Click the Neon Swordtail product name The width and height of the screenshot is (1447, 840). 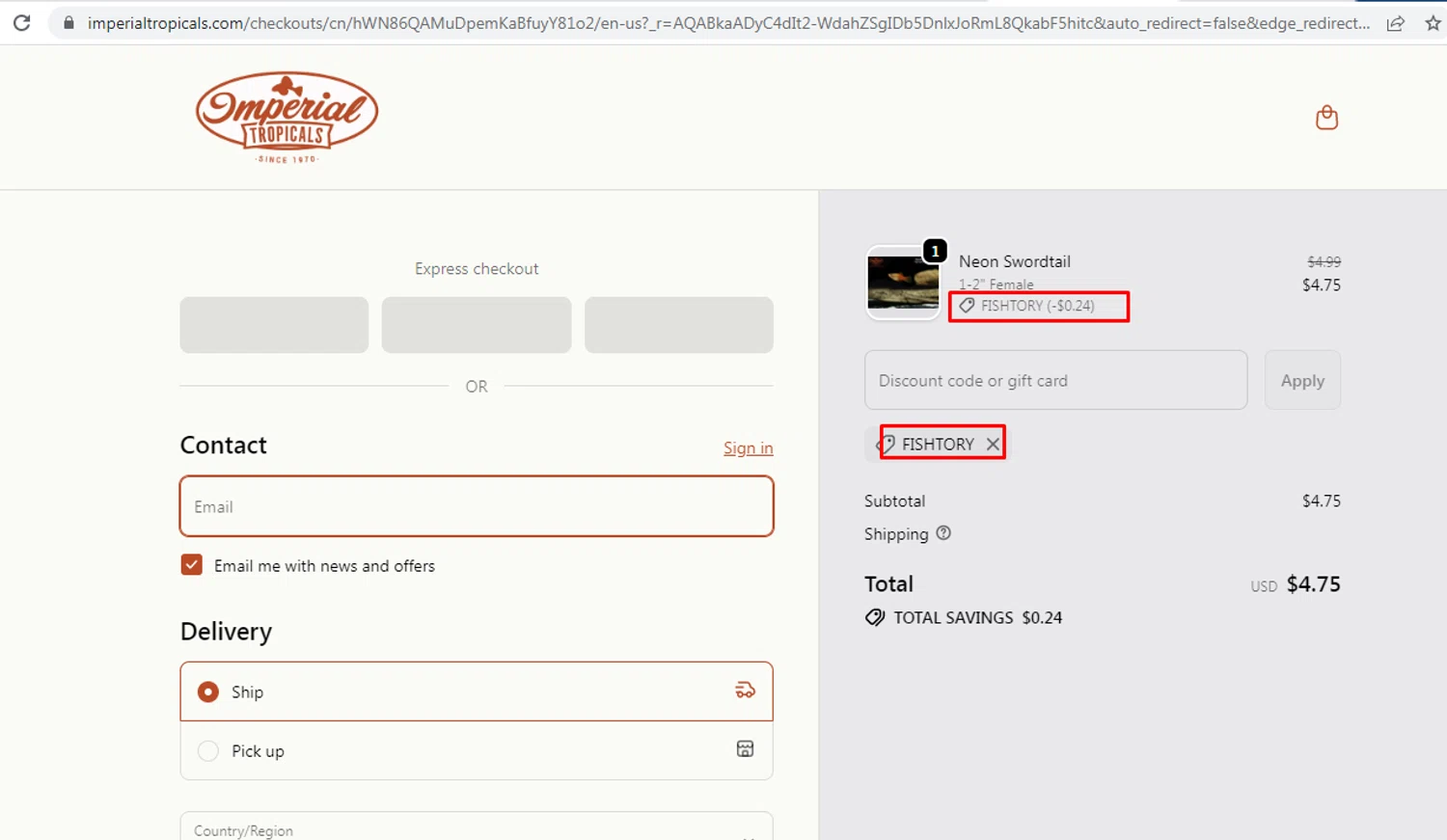[x=1015, y=261]
